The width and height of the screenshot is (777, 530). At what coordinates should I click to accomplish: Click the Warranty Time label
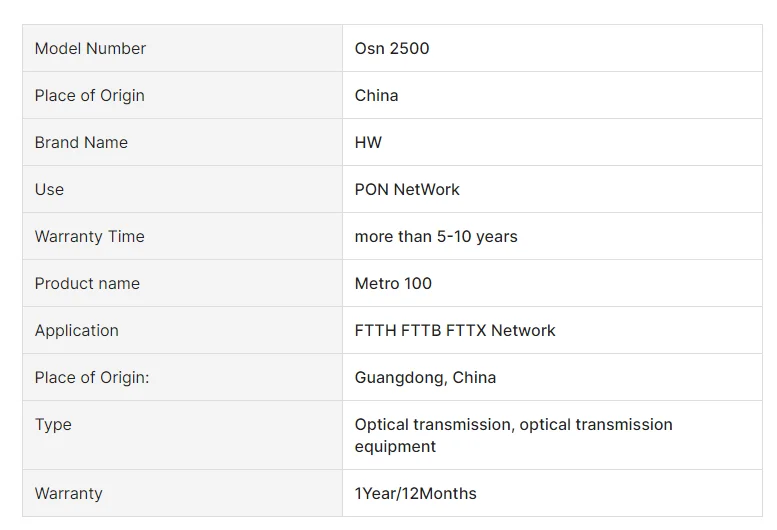[90, 237]
